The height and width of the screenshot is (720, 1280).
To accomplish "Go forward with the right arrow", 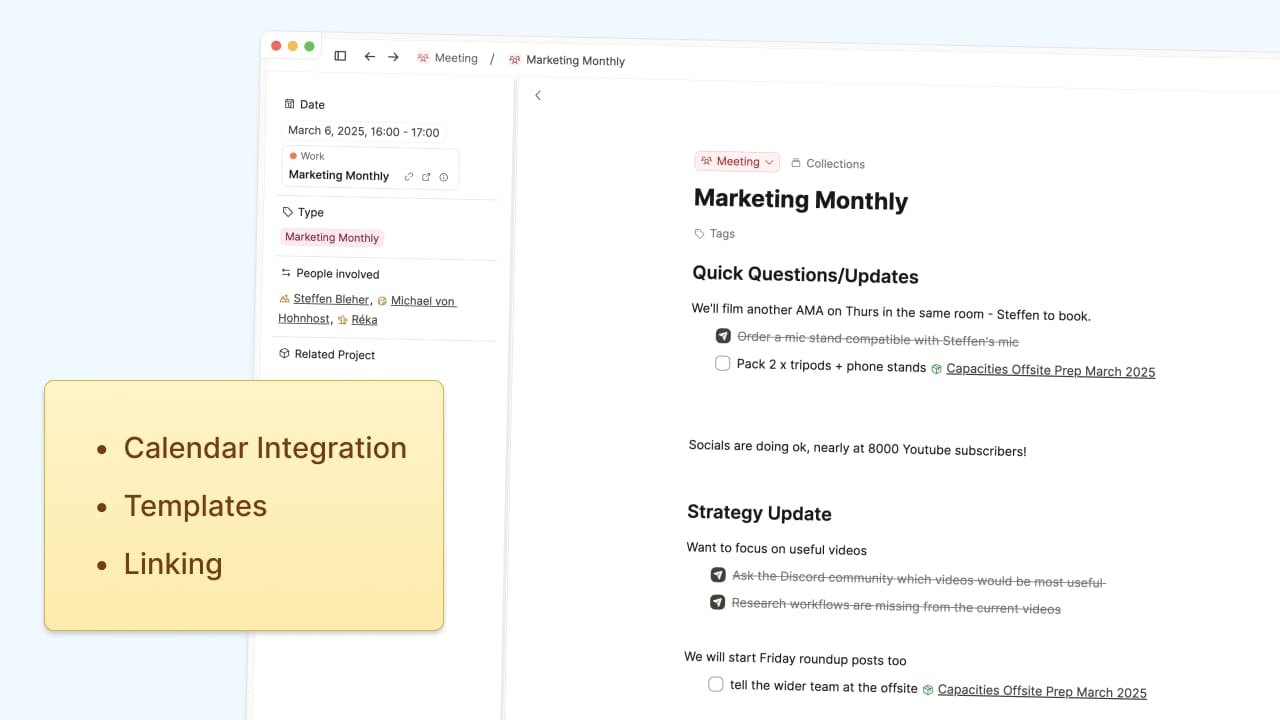I will coord(393,57).
